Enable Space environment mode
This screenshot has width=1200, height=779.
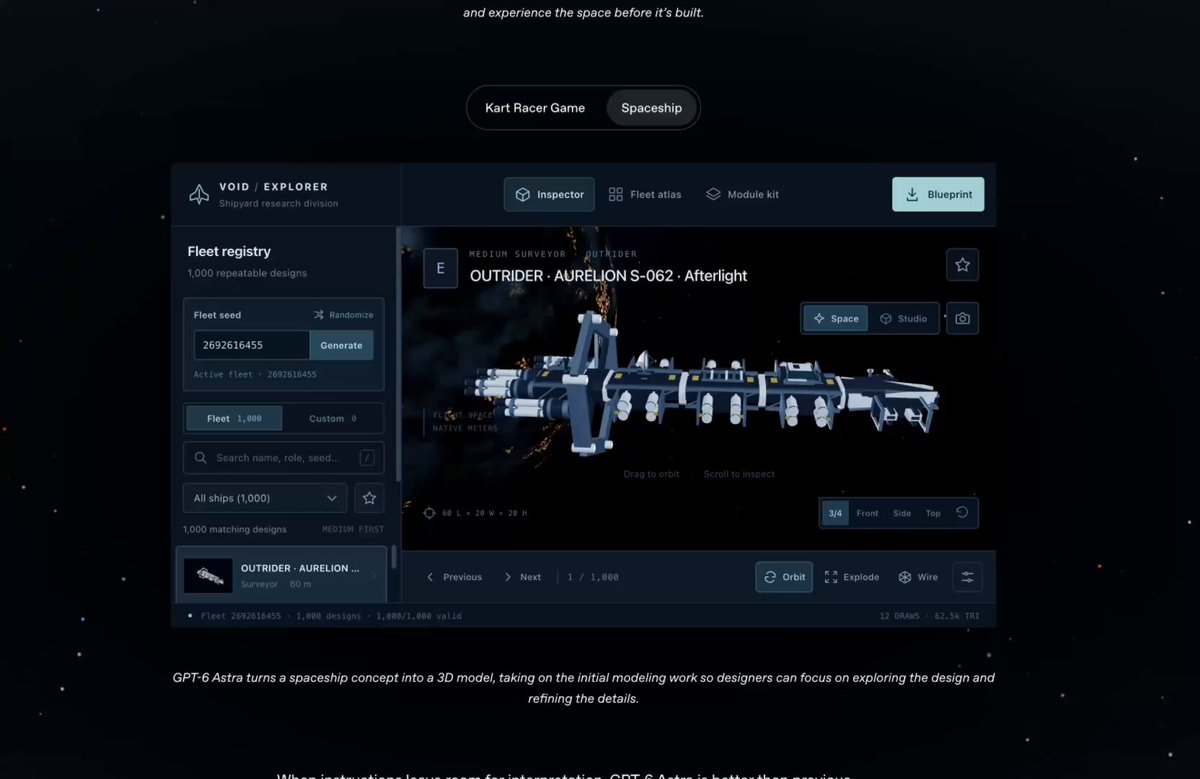[836, 319]
